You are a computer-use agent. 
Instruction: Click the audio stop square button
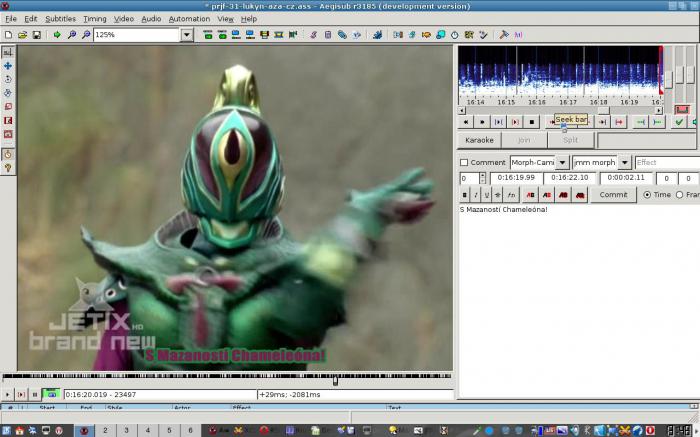point(532,122)
